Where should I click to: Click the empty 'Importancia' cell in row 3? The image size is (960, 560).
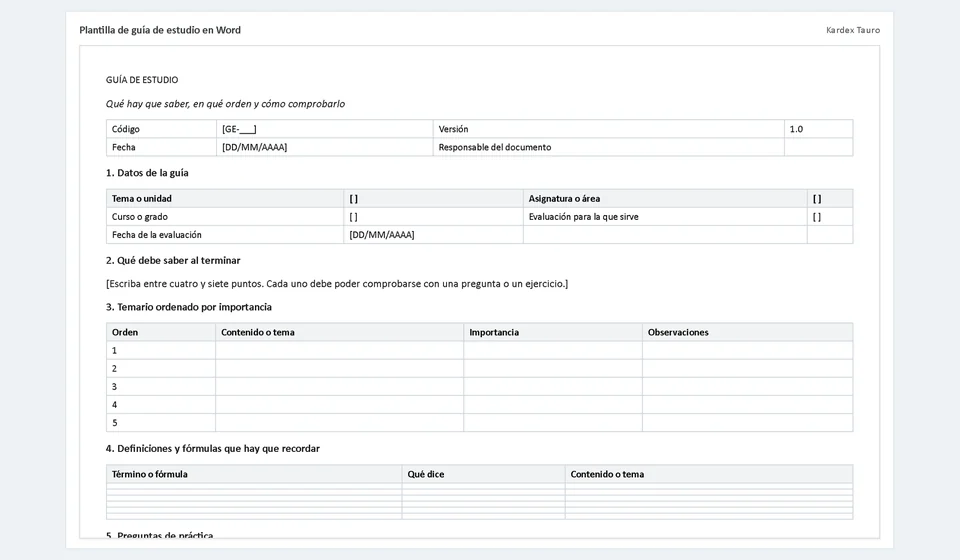pos(553,386)
